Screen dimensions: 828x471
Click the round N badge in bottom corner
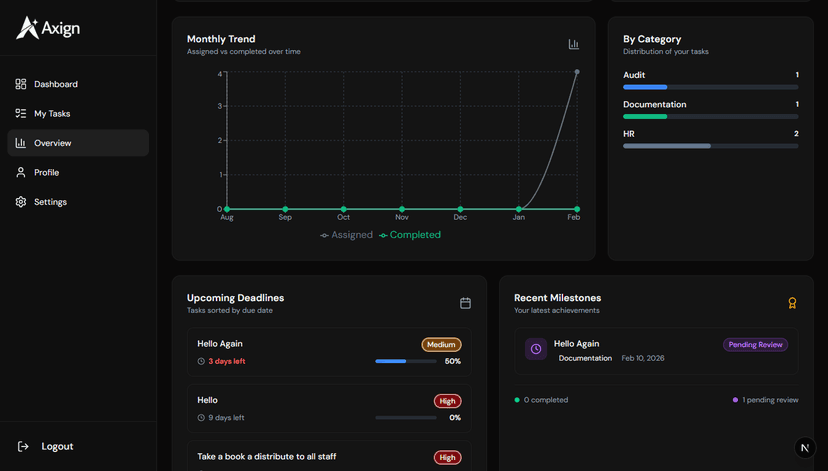click(805, 449)
